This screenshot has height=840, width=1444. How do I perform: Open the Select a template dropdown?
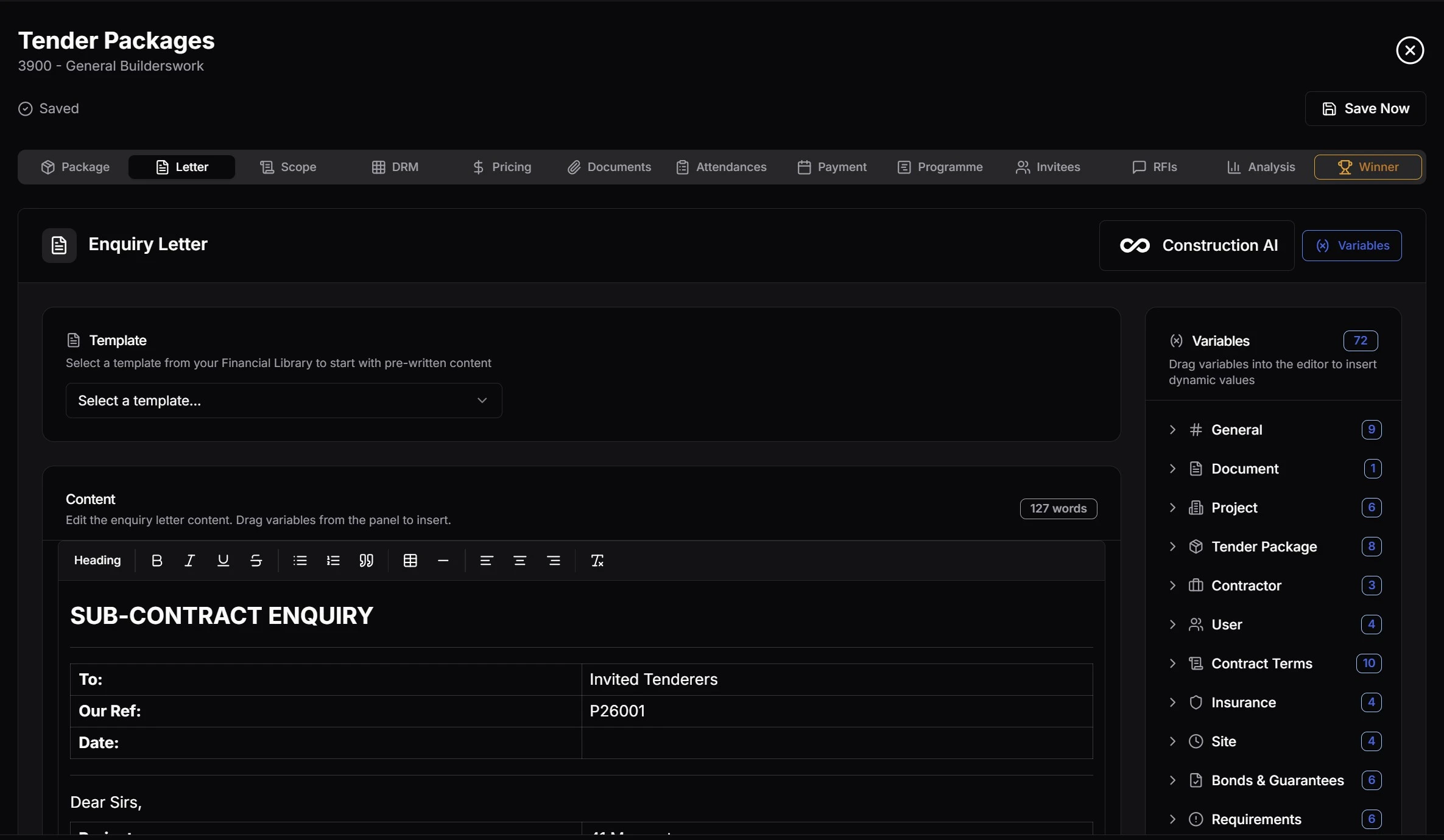tap(284, 401)
